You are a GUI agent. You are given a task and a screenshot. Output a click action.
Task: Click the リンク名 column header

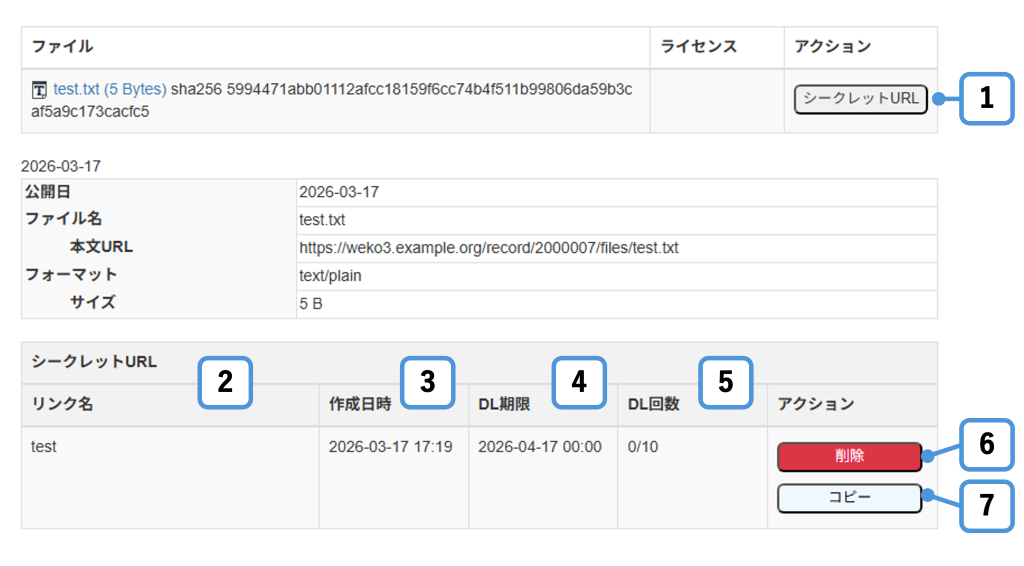(x=62, y=405)
